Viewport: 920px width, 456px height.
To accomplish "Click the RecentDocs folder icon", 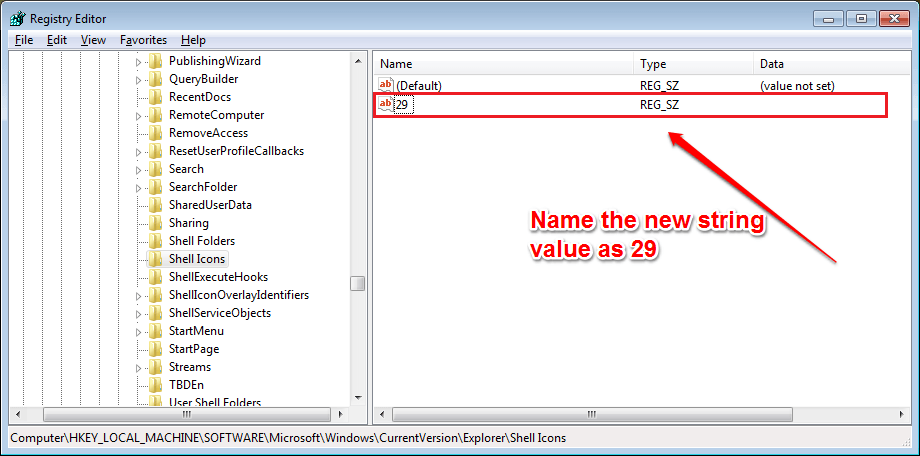I will [155, 97].
